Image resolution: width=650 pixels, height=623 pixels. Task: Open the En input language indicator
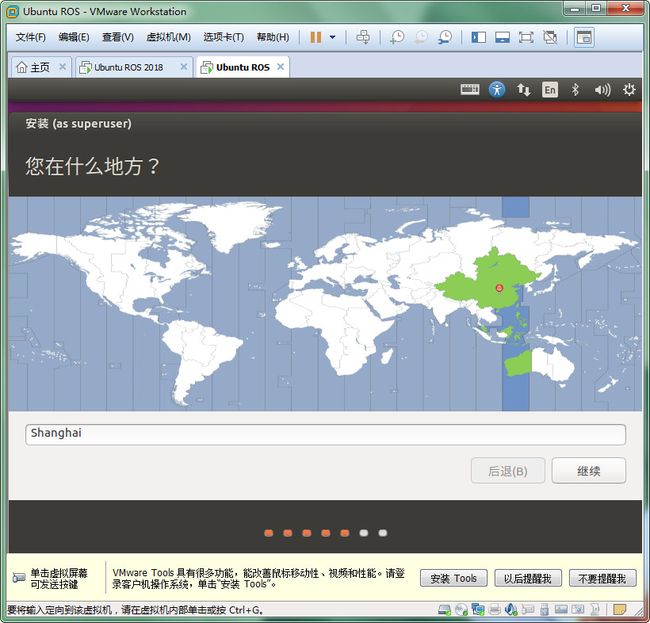tap(550, 90)
